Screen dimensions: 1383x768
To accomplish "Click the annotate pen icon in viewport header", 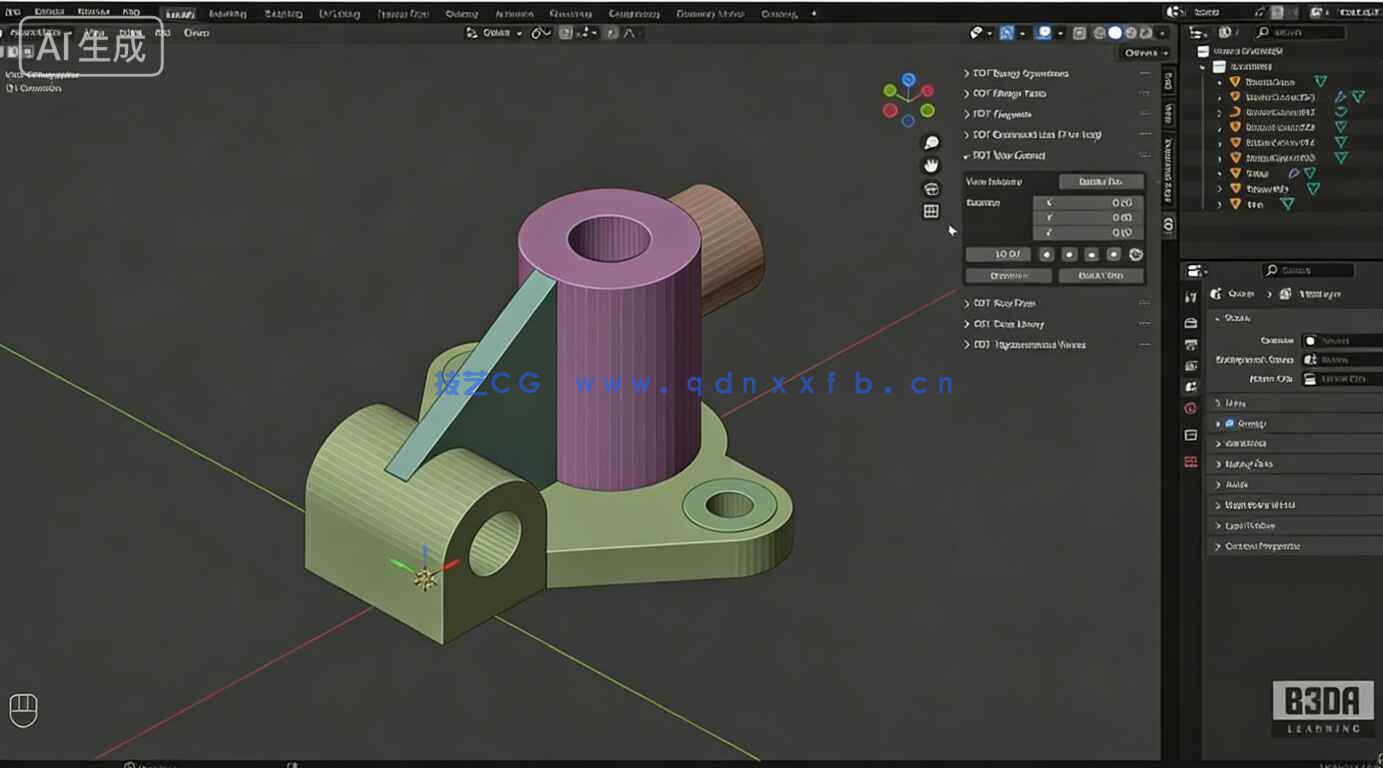I will point(542,33).
